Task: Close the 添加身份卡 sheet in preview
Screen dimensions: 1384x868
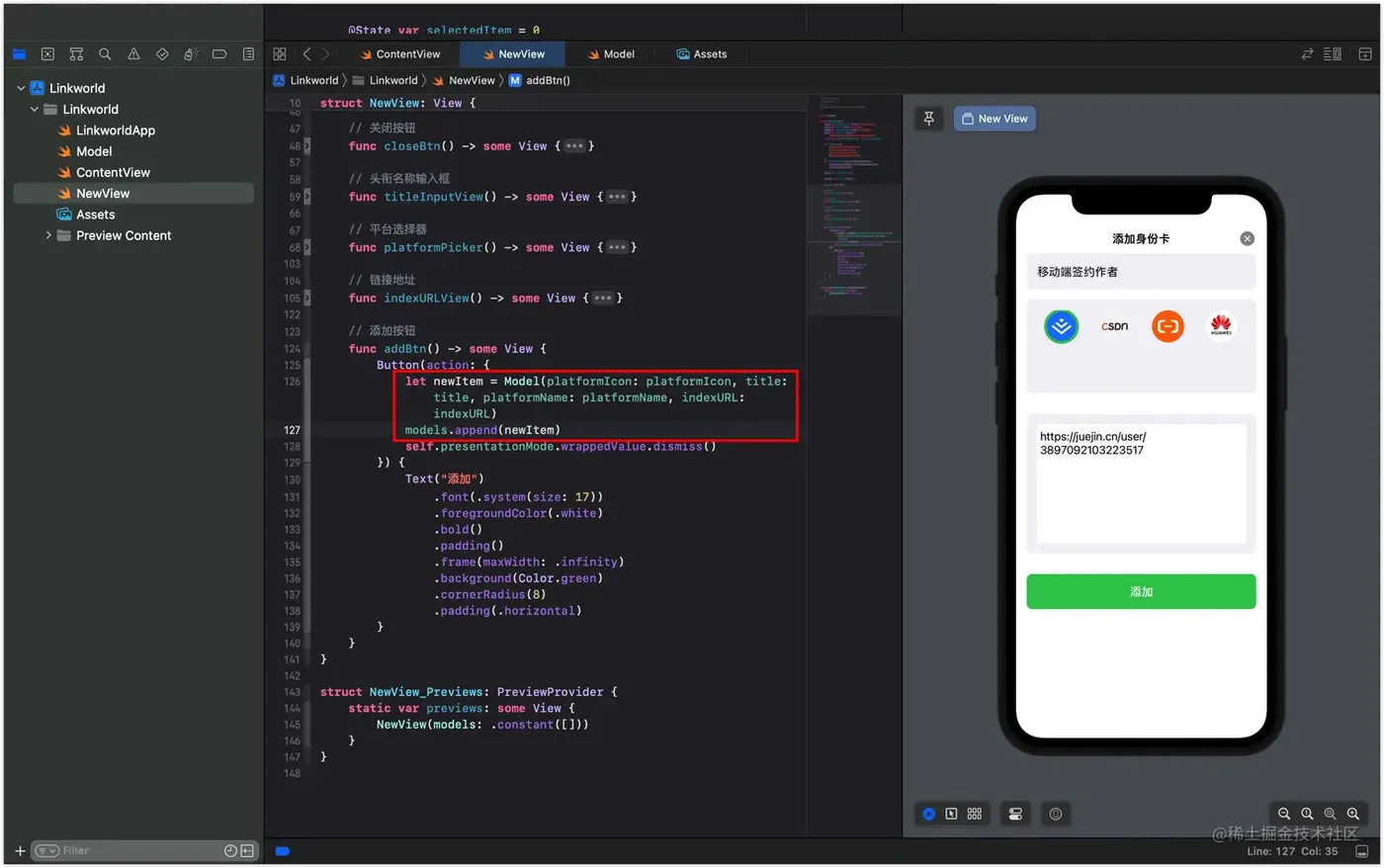Action: coord(1247,238)
